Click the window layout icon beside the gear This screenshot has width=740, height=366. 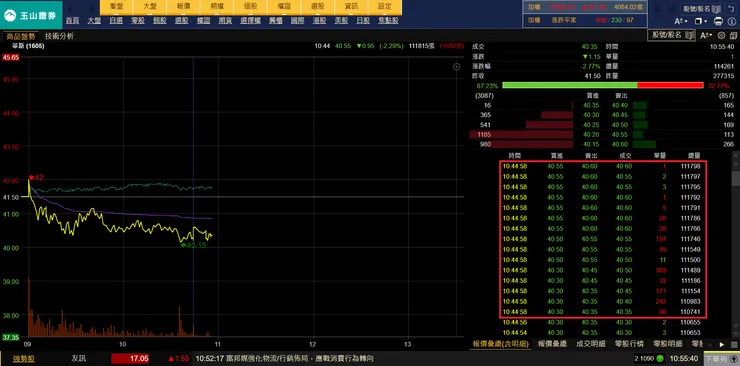pos(732,35)
